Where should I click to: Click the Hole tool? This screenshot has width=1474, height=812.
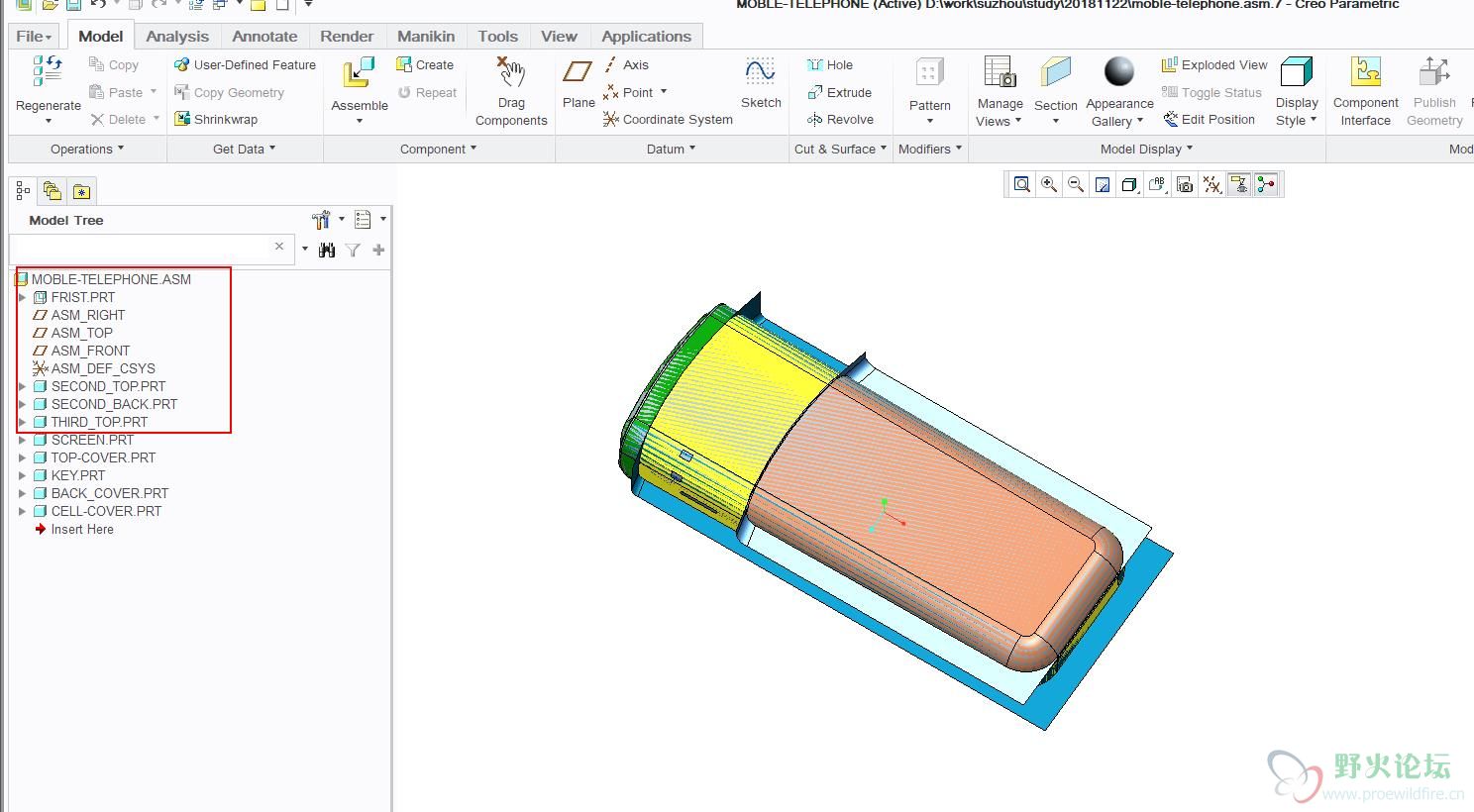point(830,64)
